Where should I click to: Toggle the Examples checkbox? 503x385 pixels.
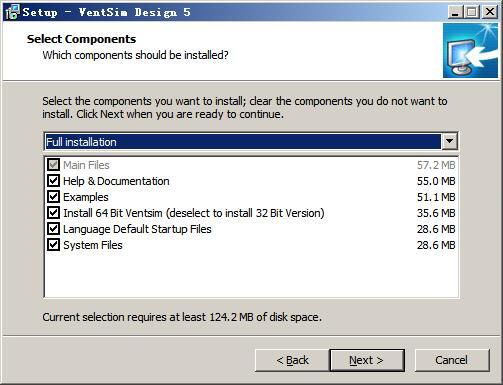(x=53, y=197)
